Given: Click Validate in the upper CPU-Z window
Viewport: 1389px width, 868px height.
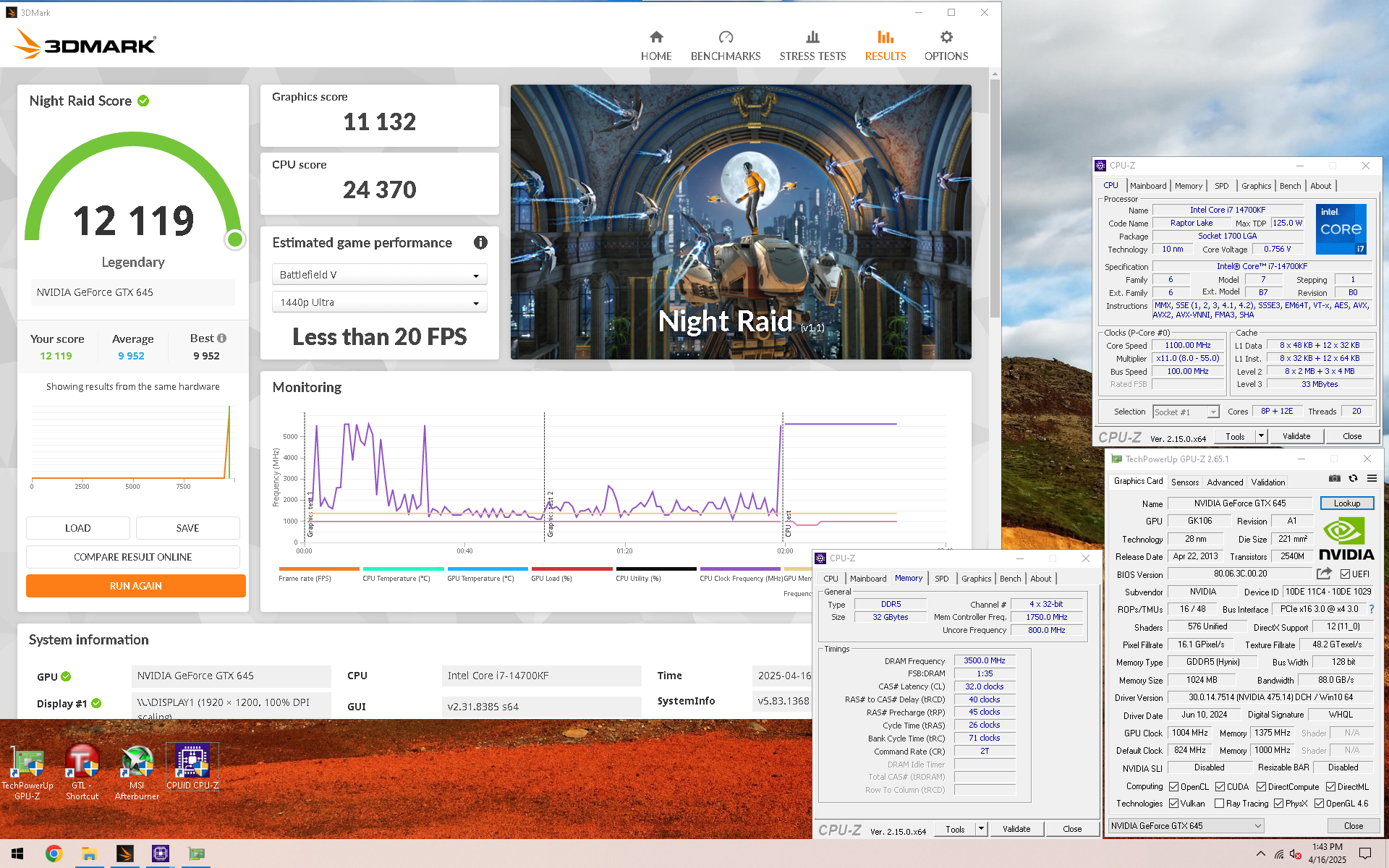Looking at the screenshot, I should [1296, 436].
